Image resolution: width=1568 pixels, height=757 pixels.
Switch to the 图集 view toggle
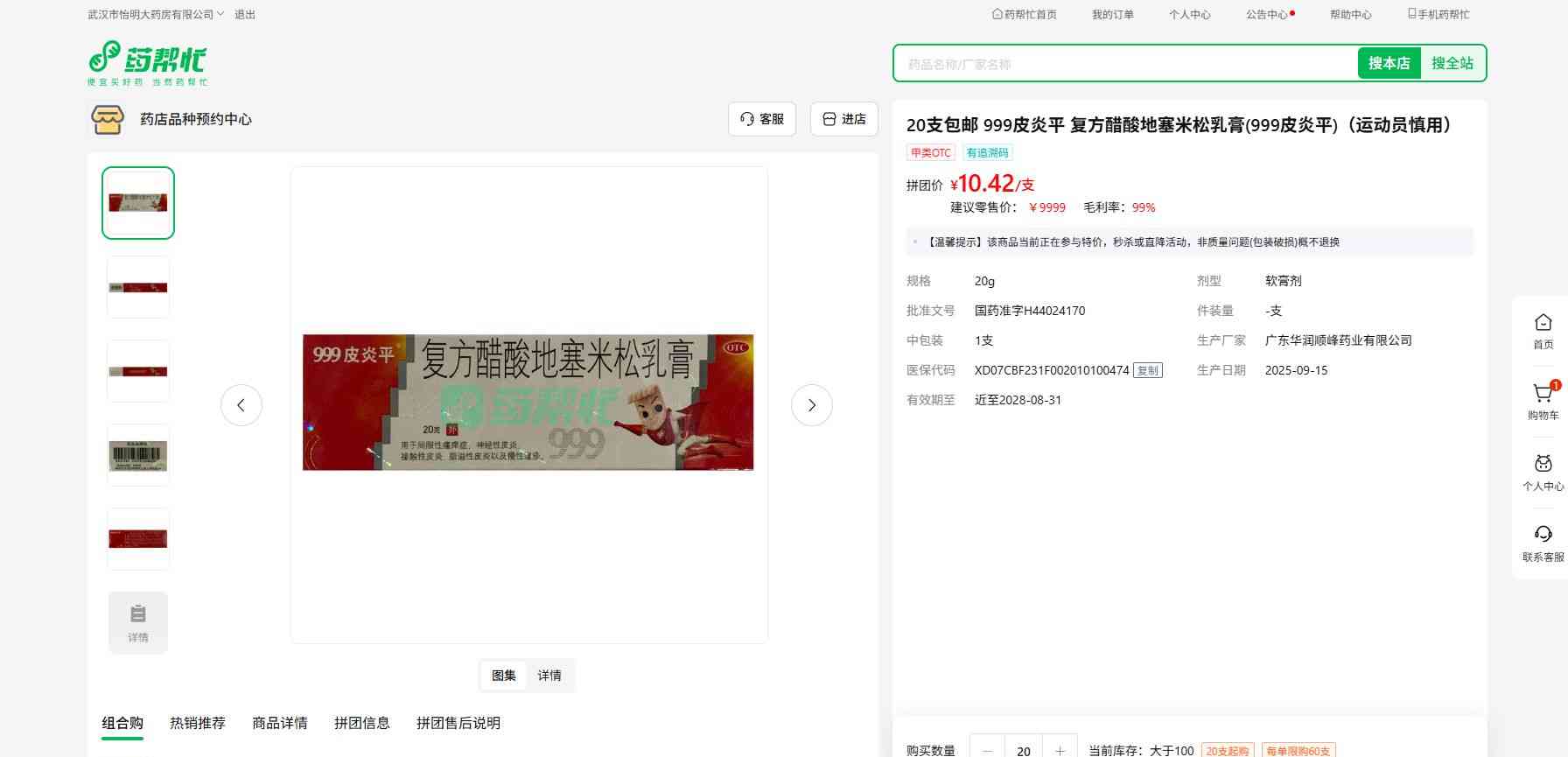[504, 676]
